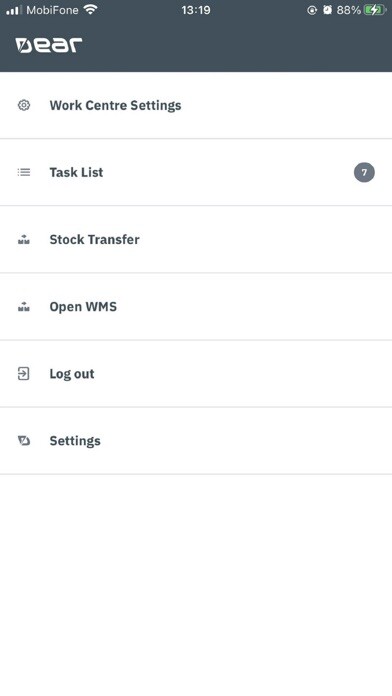Open Work Centre Settings
This screenshot has width=392, height=696.
tap(196, 105)
